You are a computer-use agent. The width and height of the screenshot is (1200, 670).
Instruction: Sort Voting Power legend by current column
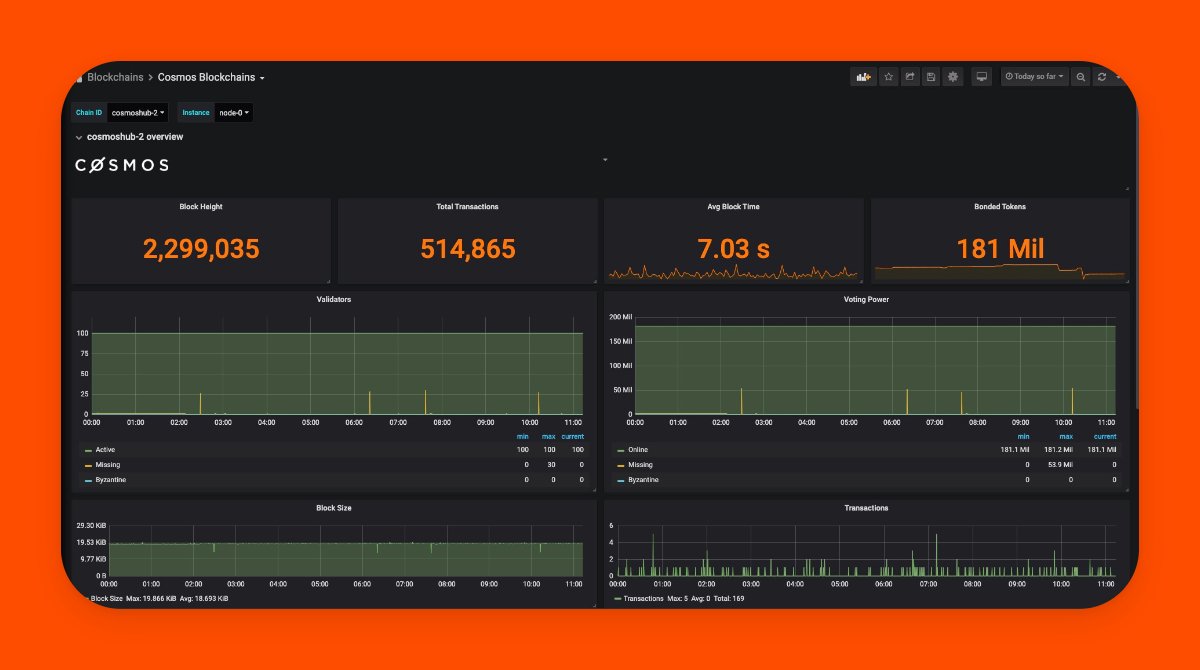1105,436
